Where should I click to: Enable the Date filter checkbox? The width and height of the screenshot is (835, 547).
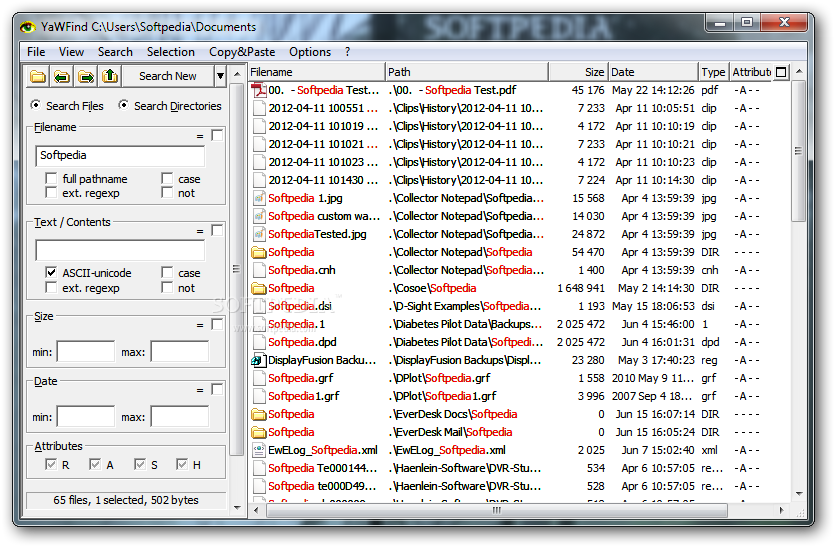217,389
